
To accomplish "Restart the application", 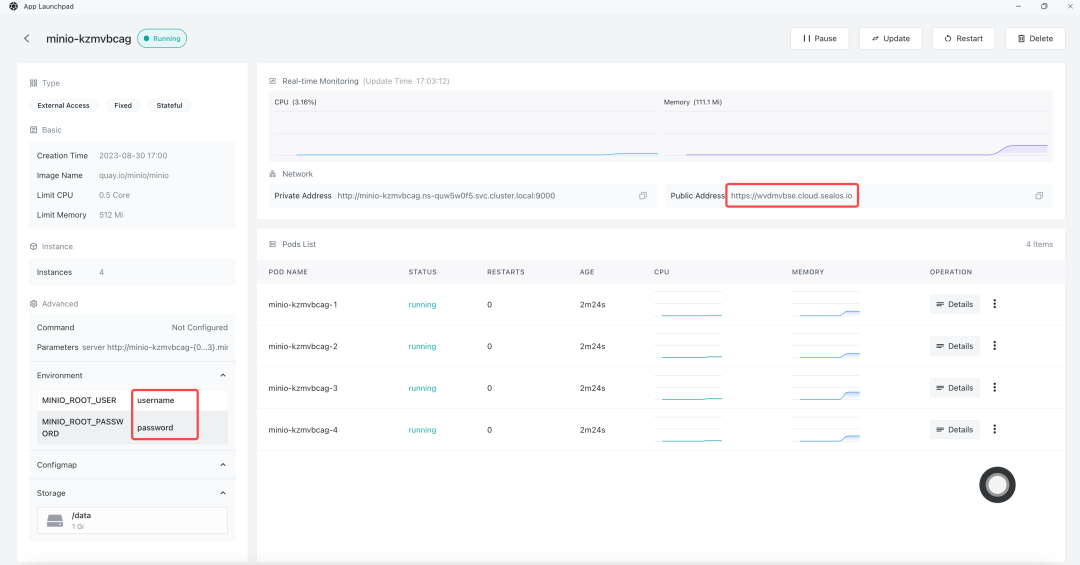I will [x=964, y=39].
